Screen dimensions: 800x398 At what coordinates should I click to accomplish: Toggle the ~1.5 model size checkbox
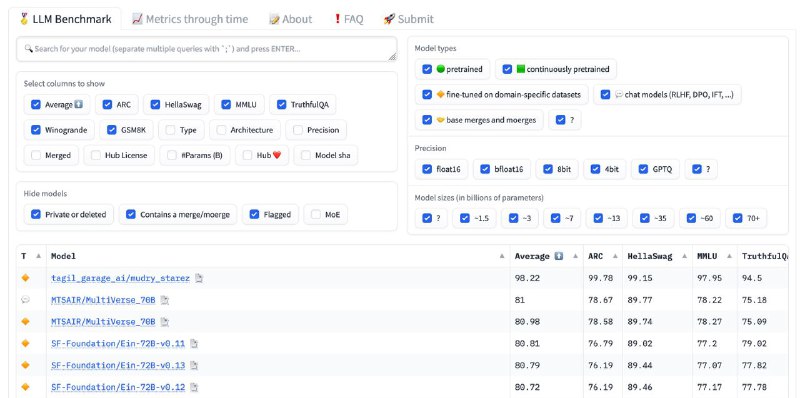(464, 218)
